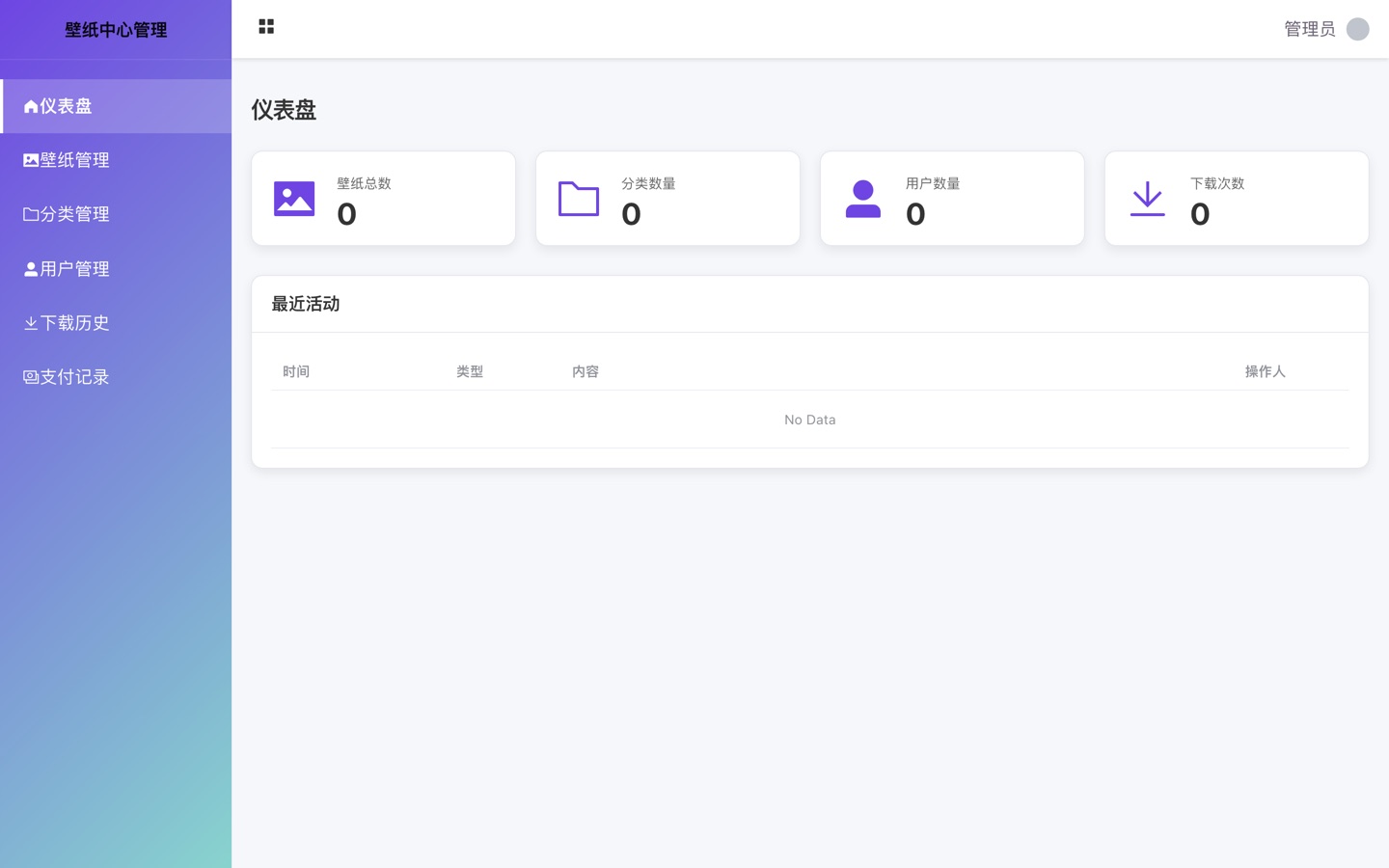Viewport: 1389px width, 868px height.
Task: Click the 下载次数 label
Action: click(x=1217, y=183)
